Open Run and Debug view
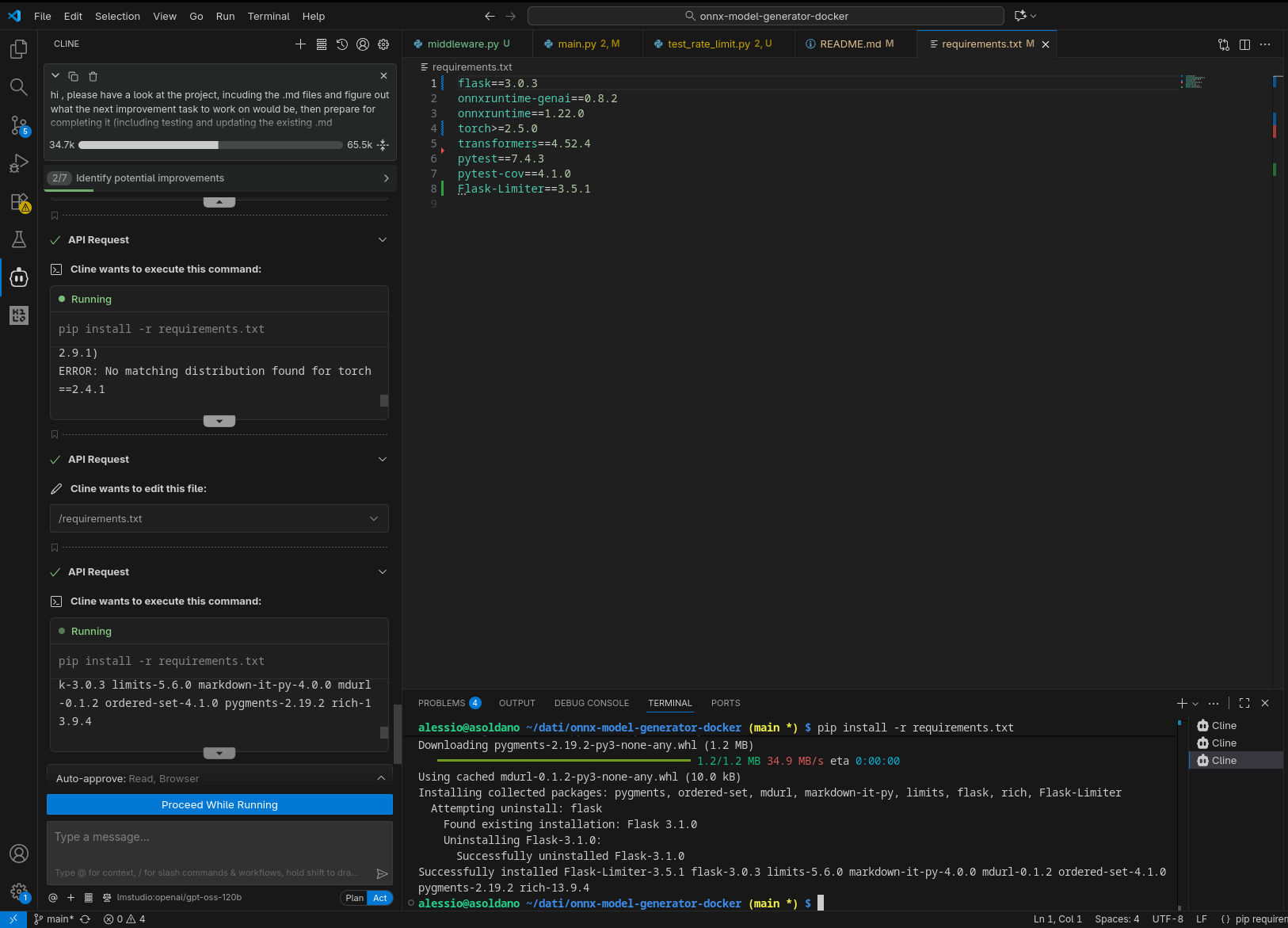Image resolution: width=1288 pixels, height=928 pixels. (18, 163)
